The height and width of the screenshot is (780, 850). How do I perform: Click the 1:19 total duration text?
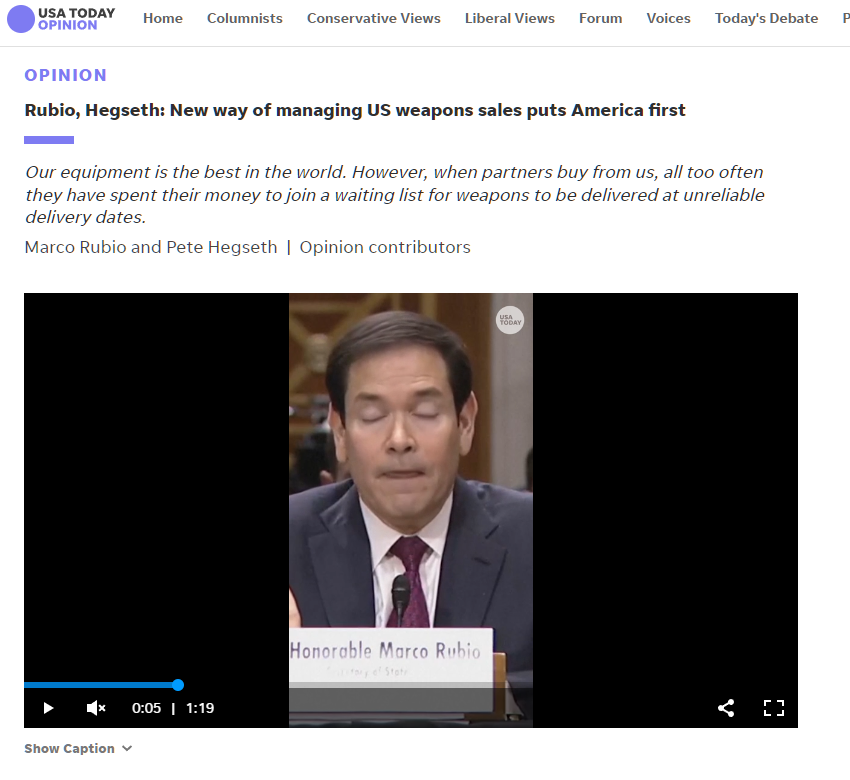[200, 708]
